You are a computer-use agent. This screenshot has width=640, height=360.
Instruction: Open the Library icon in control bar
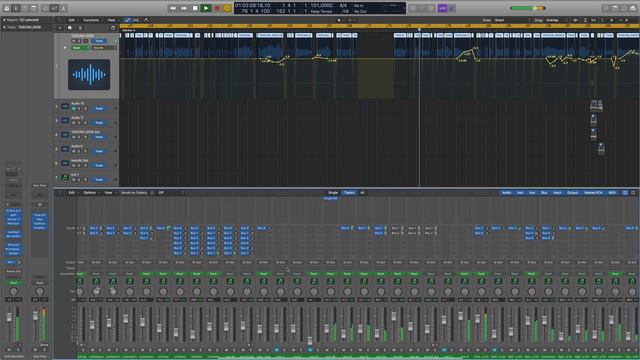point(7,8)
